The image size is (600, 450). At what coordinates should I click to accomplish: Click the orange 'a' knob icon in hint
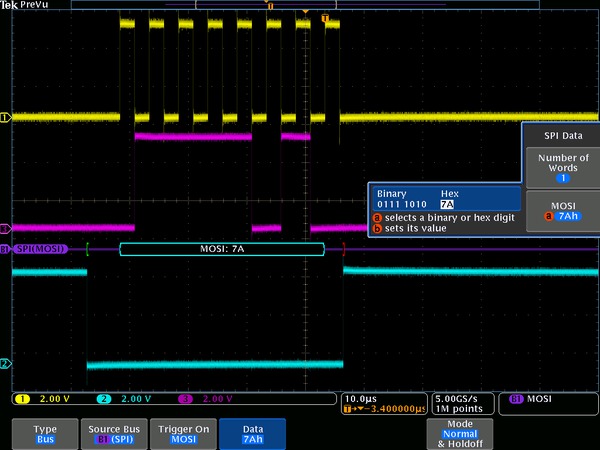[377, 217]
